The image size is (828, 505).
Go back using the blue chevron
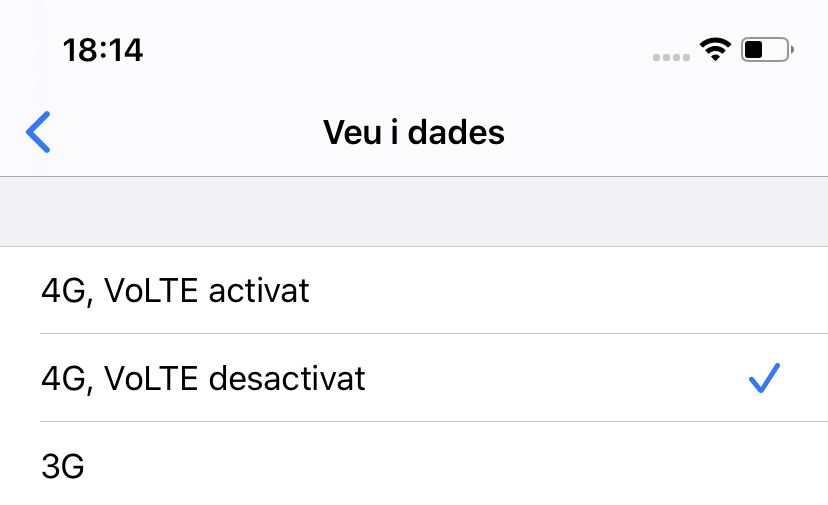tap(38, 132)
